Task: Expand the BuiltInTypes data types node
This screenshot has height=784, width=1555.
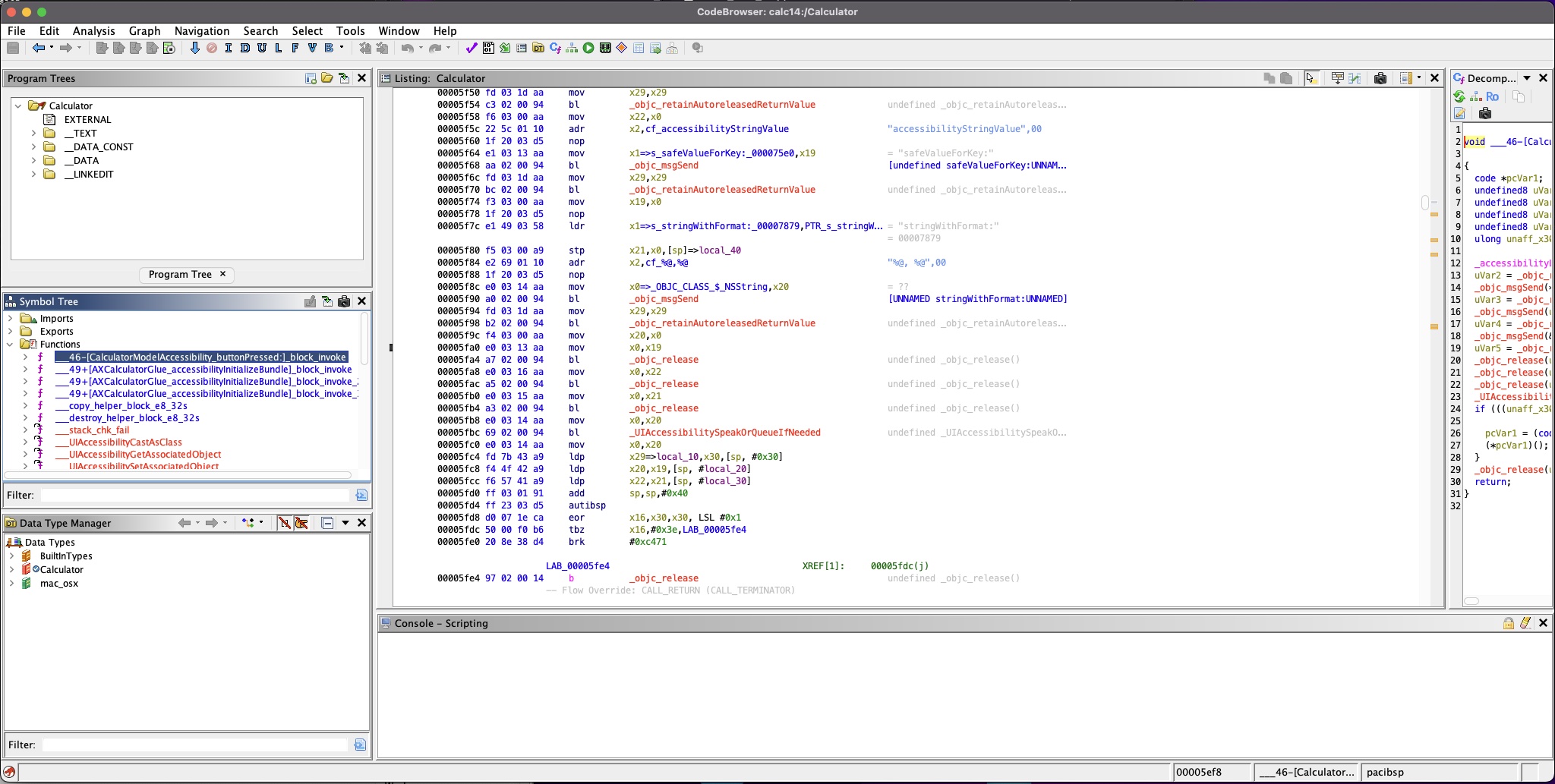Action: (12, 556)
